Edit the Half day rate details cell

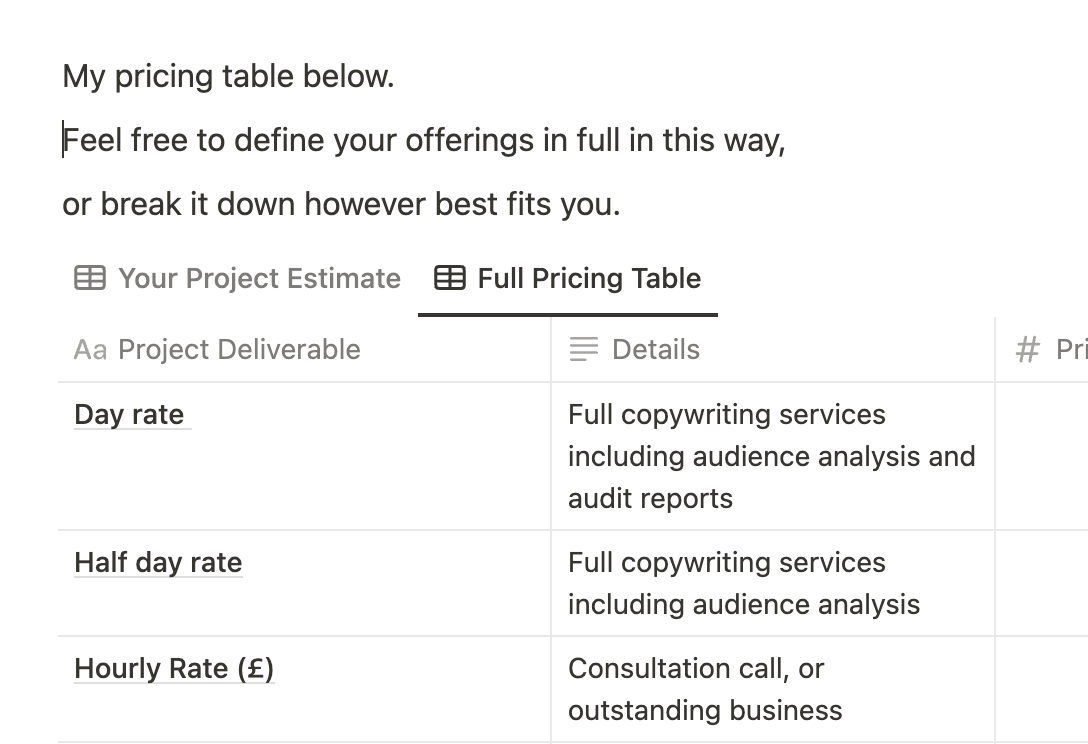[773, 584]
